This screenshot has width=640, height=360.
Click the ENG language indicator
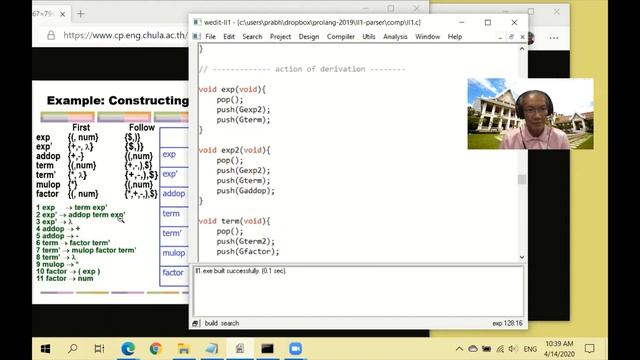click(530, 349)
